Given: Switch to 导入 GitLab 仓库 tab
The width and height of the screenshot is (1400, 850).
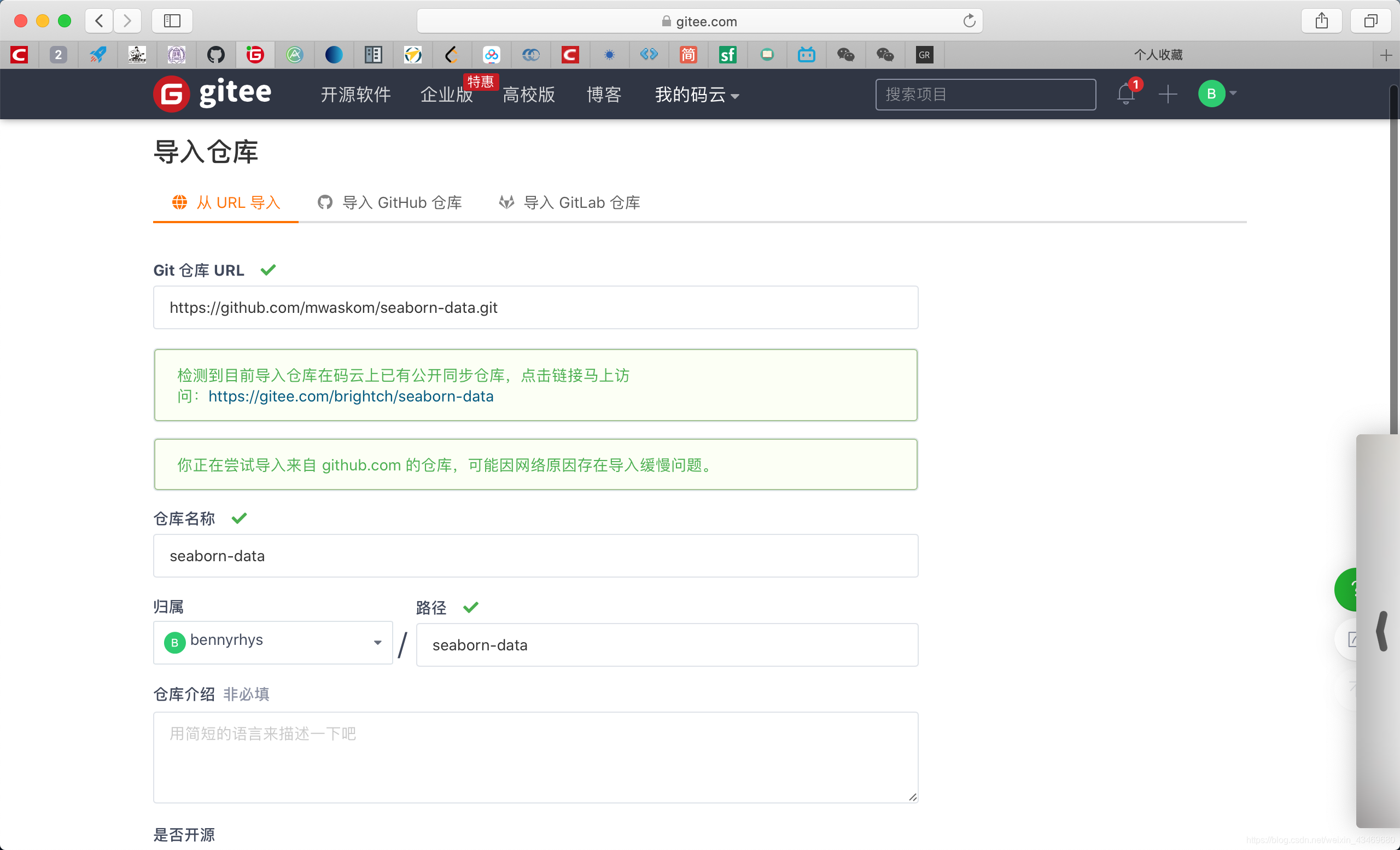Looking at the screenshot, I should pos(569,202).
